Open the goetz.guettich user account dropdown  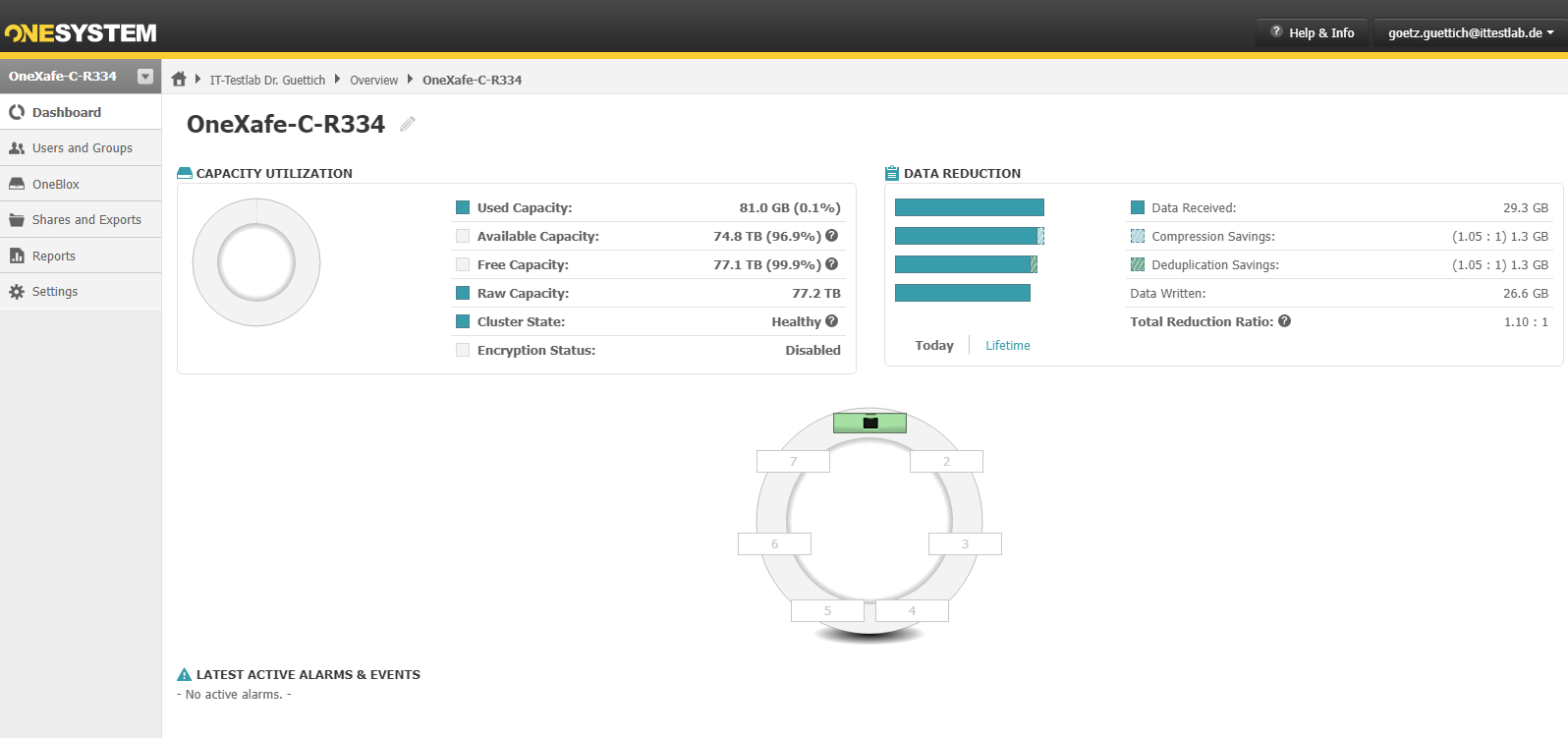click(1470, 32)
